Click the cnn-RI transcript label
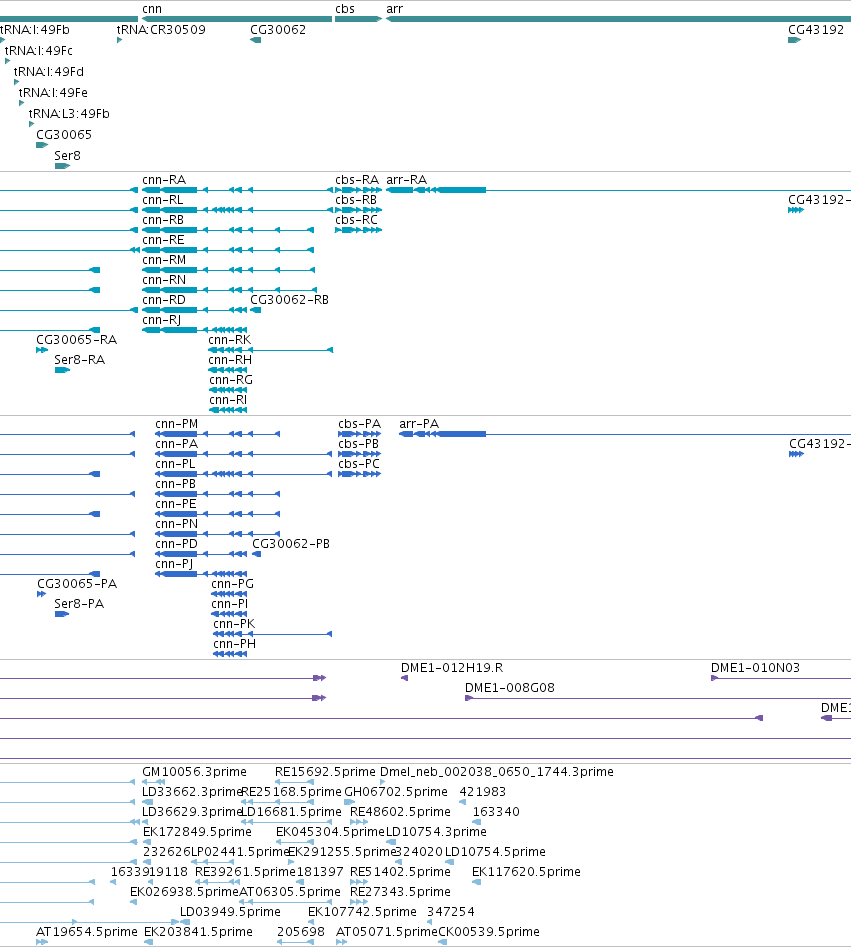Image resolution: width=851 pixels, height=947 pixels. [228, 400]
